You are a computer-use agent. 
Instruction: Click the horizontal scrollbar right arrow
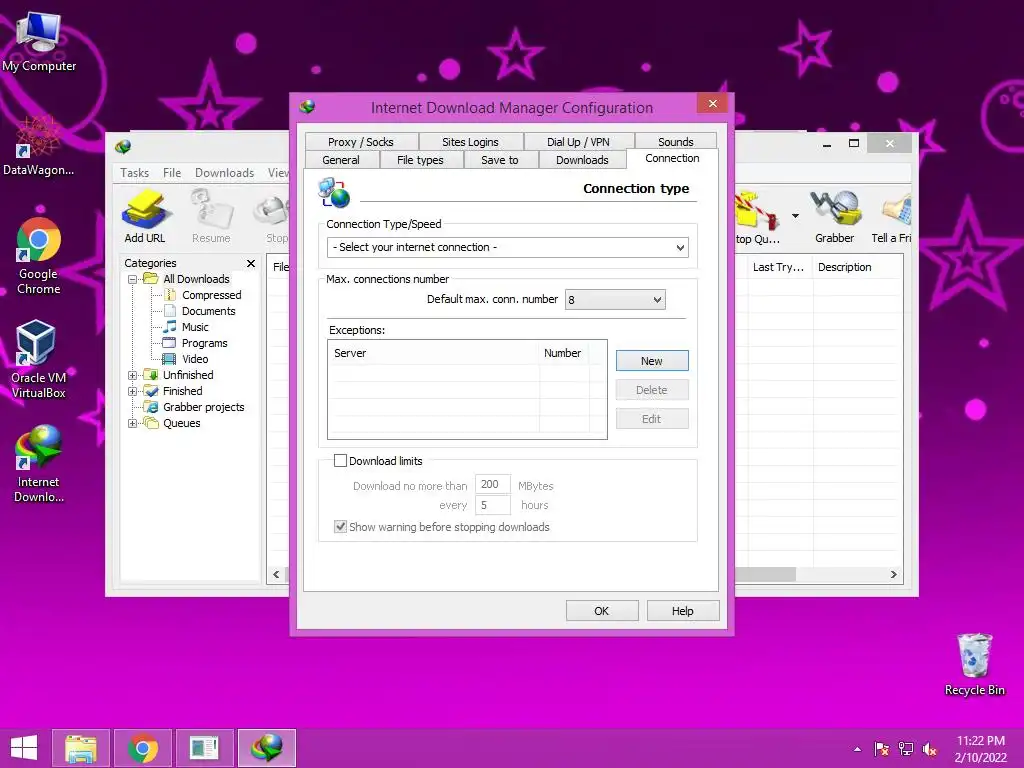tap(893, 575)
